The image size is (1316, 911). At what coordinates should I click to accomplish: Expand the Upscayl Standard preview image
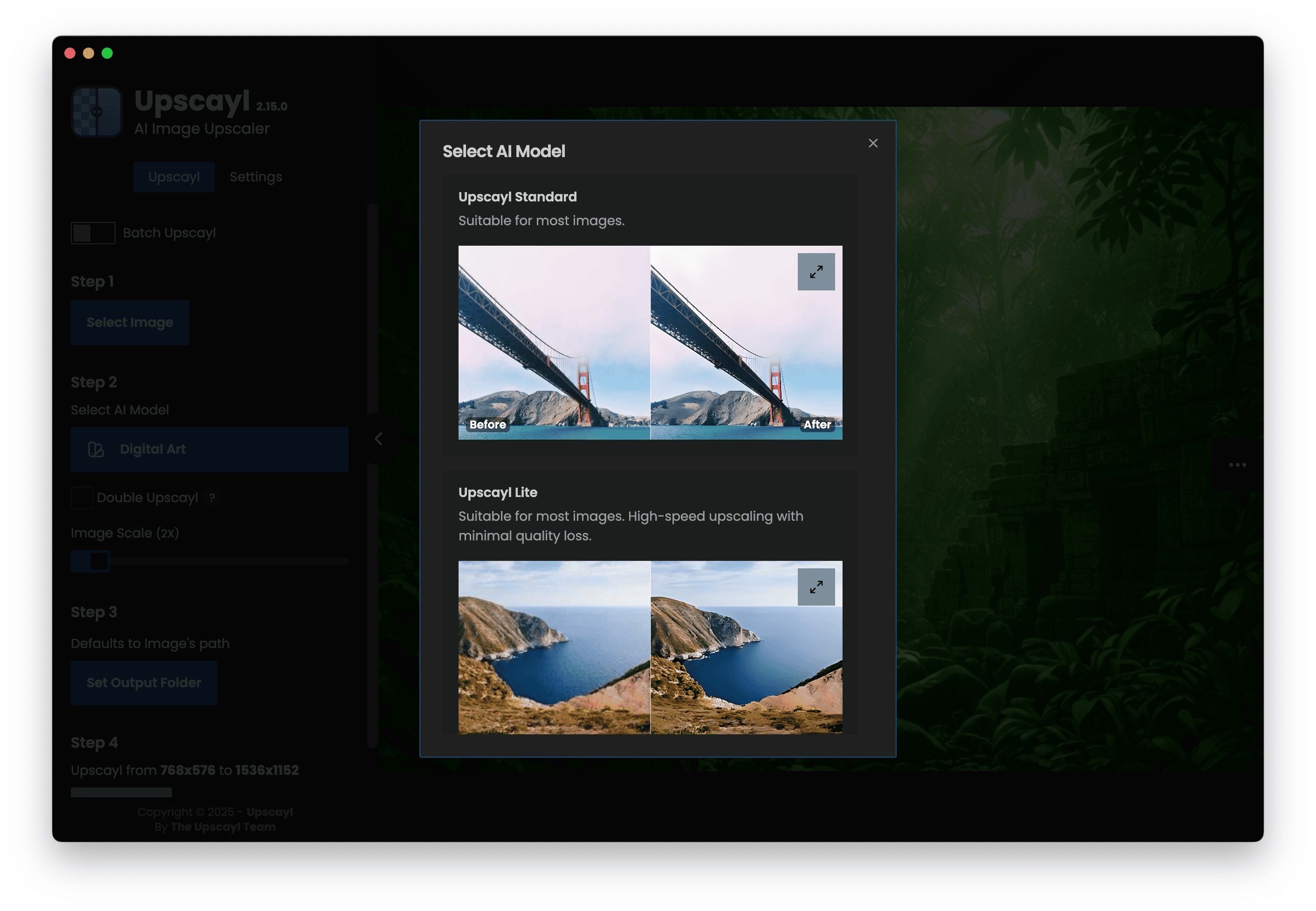816,272
